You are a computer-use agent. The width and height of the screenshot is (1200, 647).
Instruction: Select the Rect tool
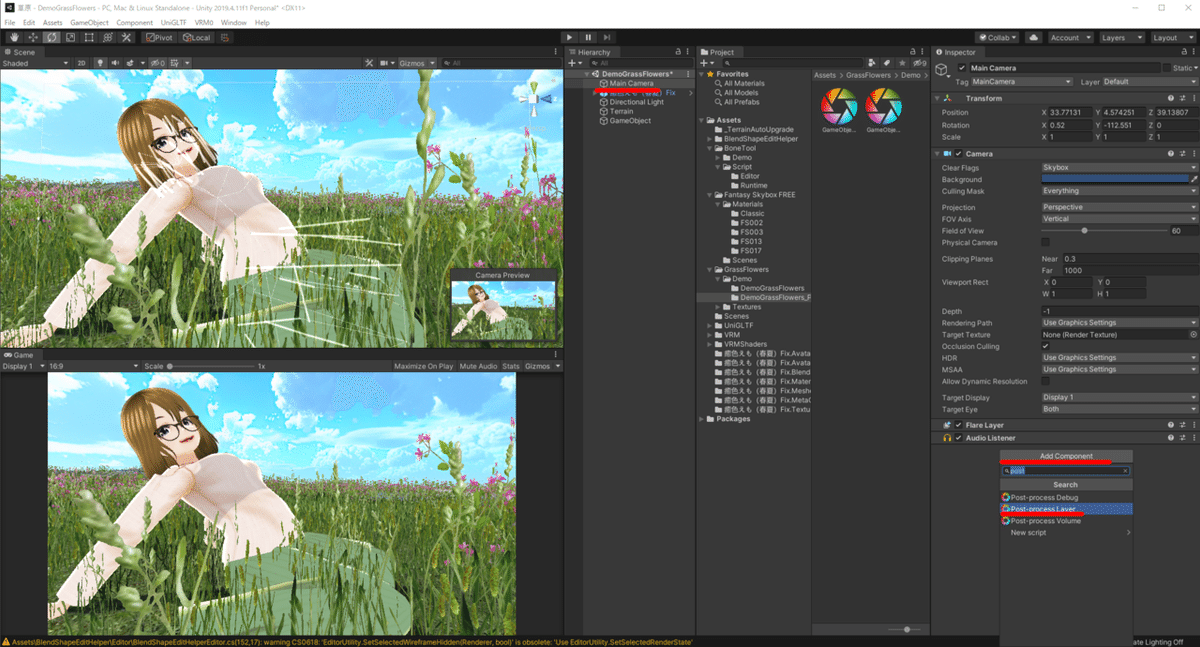pos(89,37)
